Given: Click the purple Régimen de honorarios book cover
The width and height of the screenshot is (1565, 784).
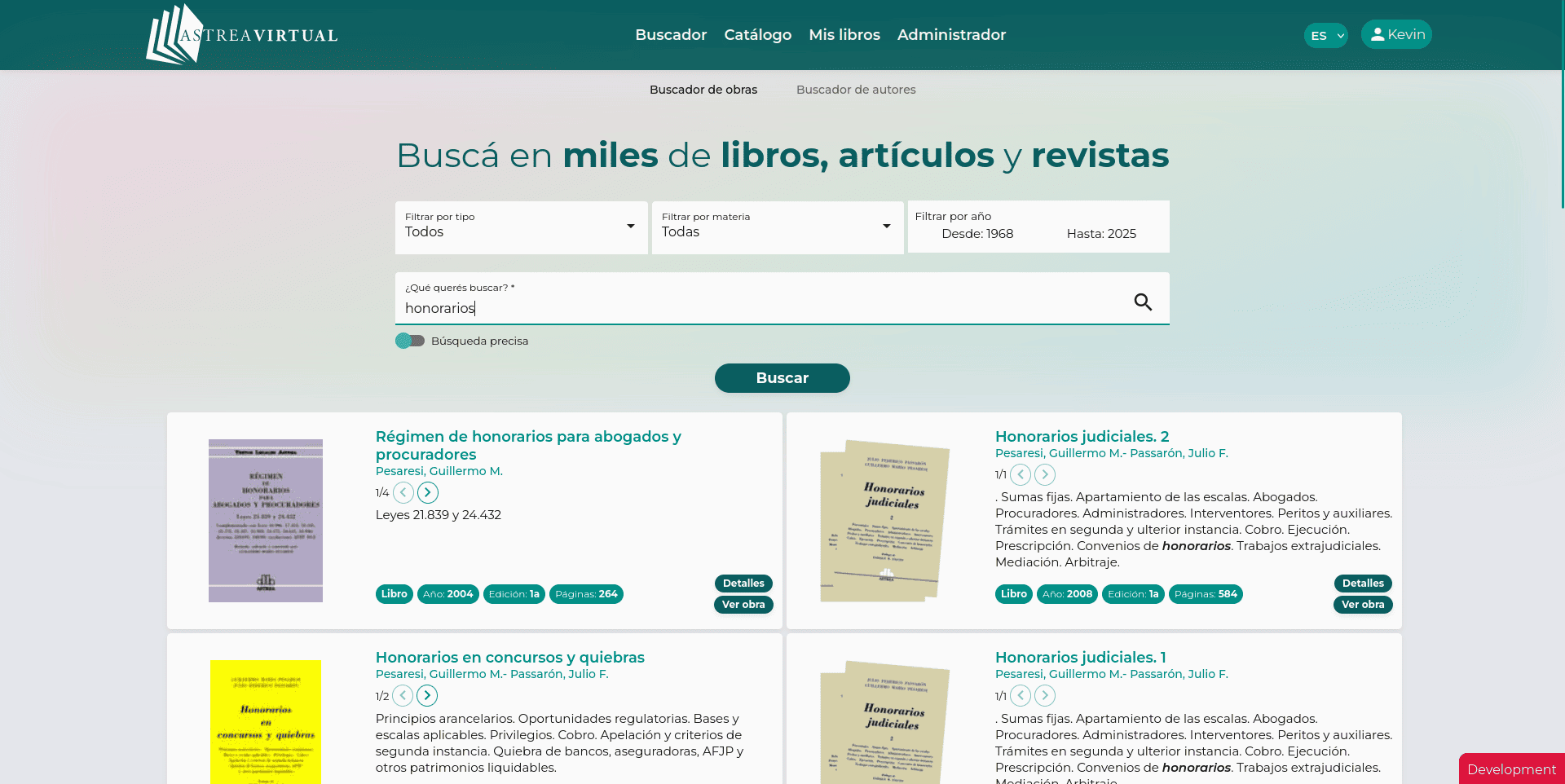Looking at the screenshot, I should (266, 521).
